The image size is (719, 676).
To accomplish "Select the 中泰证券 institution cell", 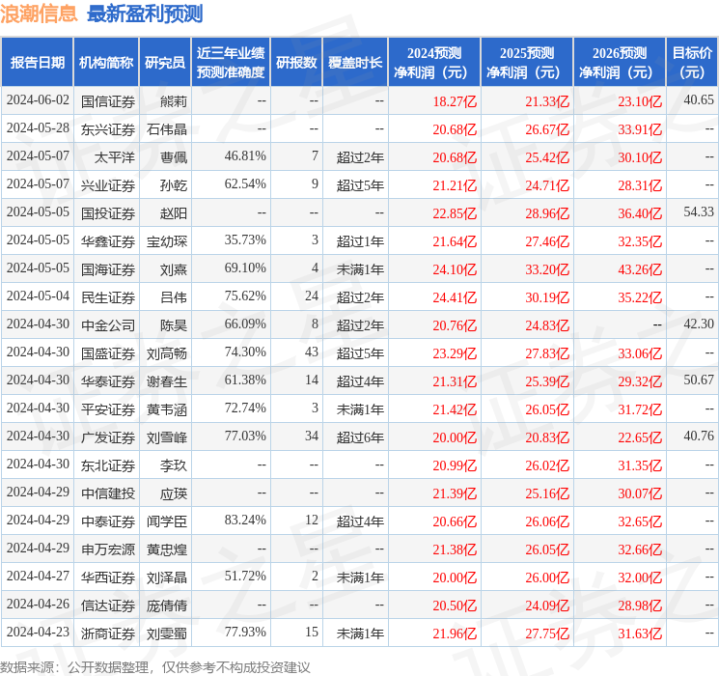I will click(x=108, y=521).
